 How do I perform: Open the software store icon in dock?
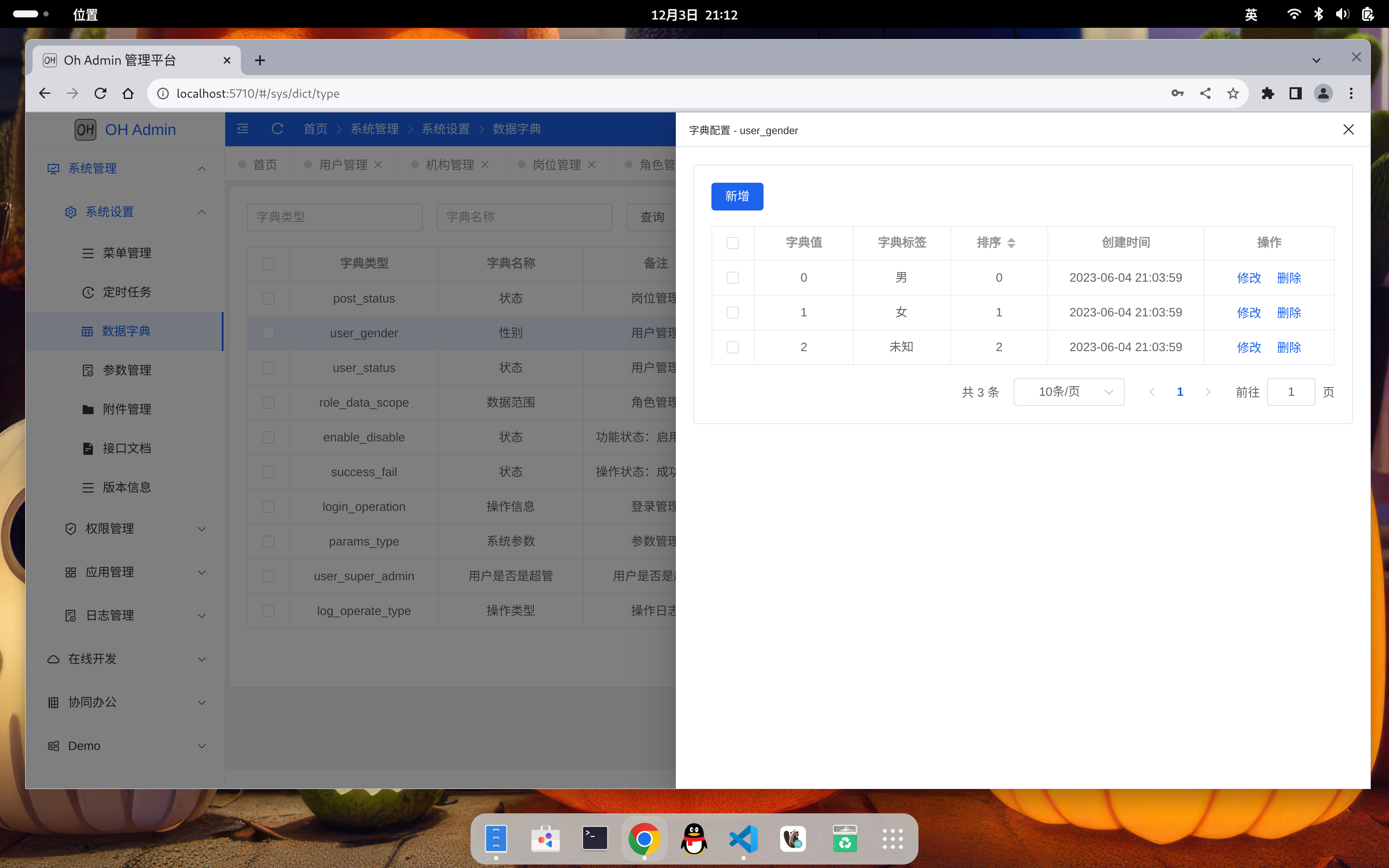coord(545,839)
